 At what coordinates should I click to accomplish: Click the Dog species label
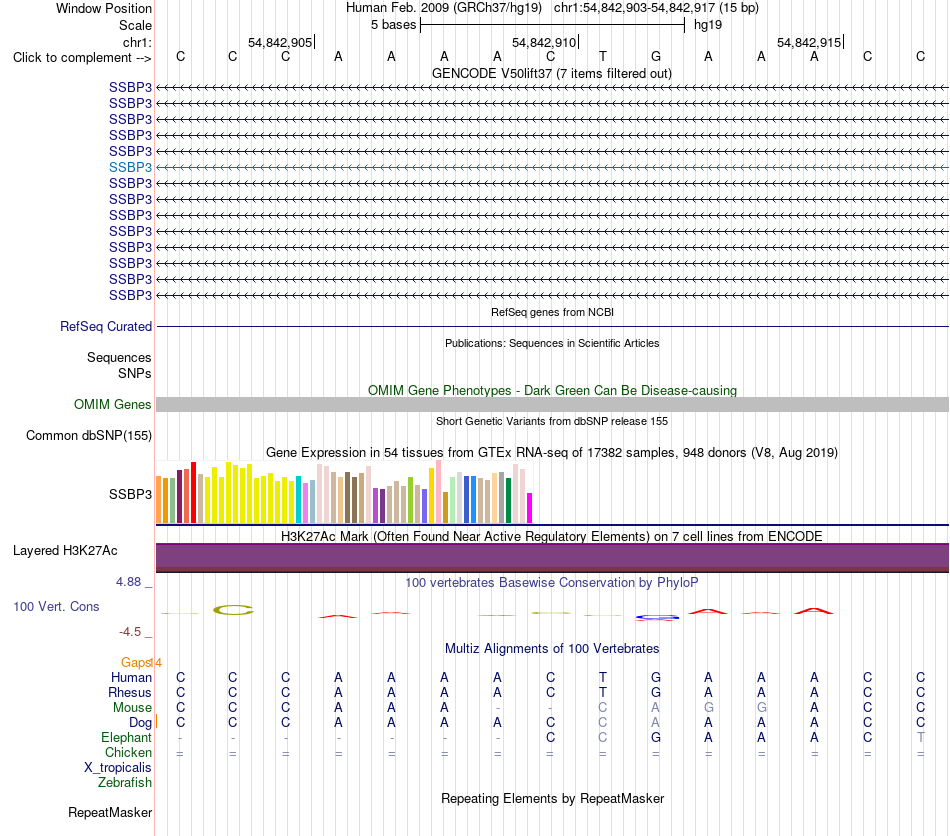tap(140, 723)
